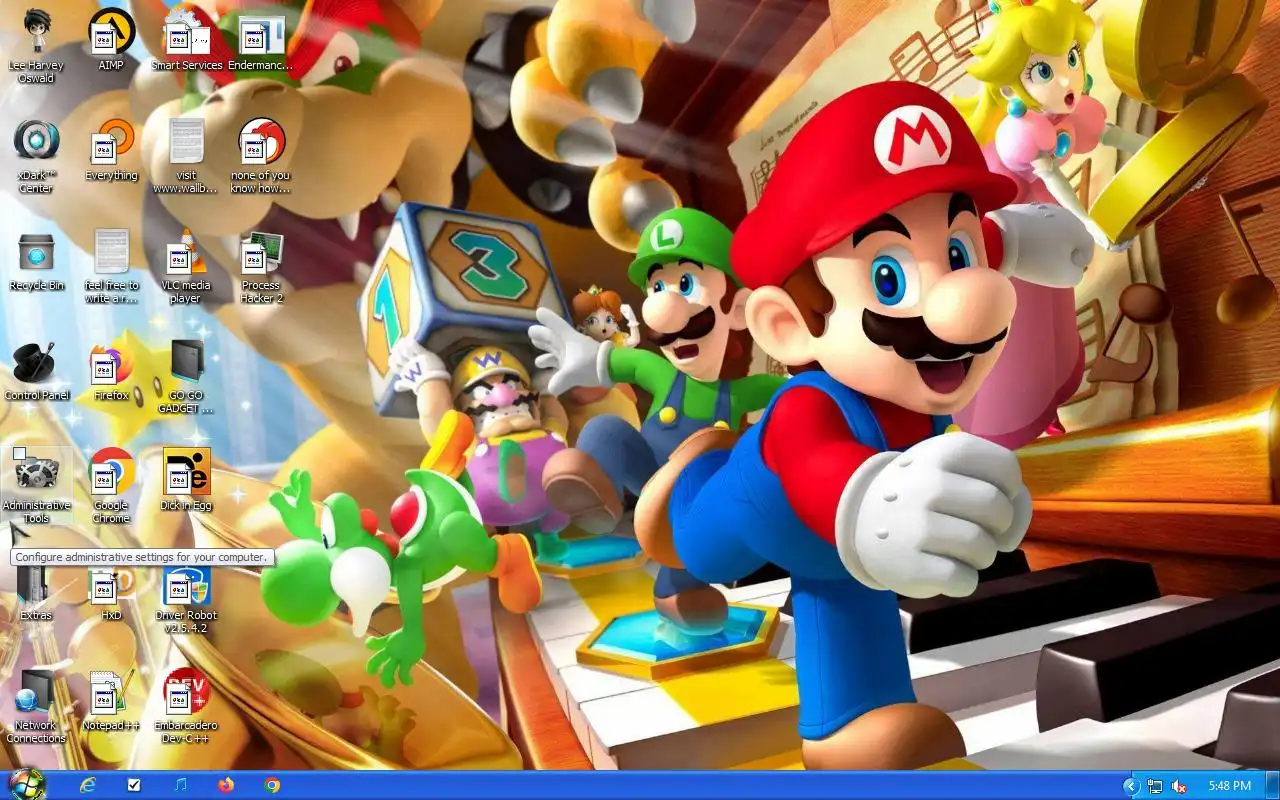
Task: Open the Recycle Bin
Action: click(x=36, y=260)
